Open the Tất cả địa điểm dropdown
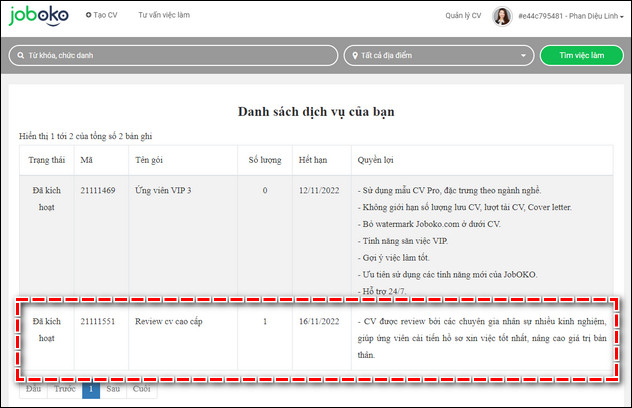632x408 pixels. point(440,55)
